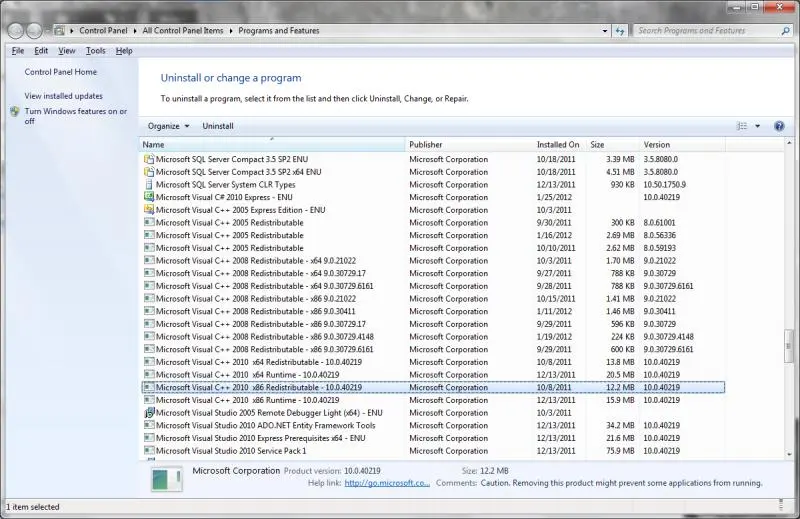This screenshot has width=800, height=519.
Task: Click the Uninstall button in toolbar
Action: [218, 126]
